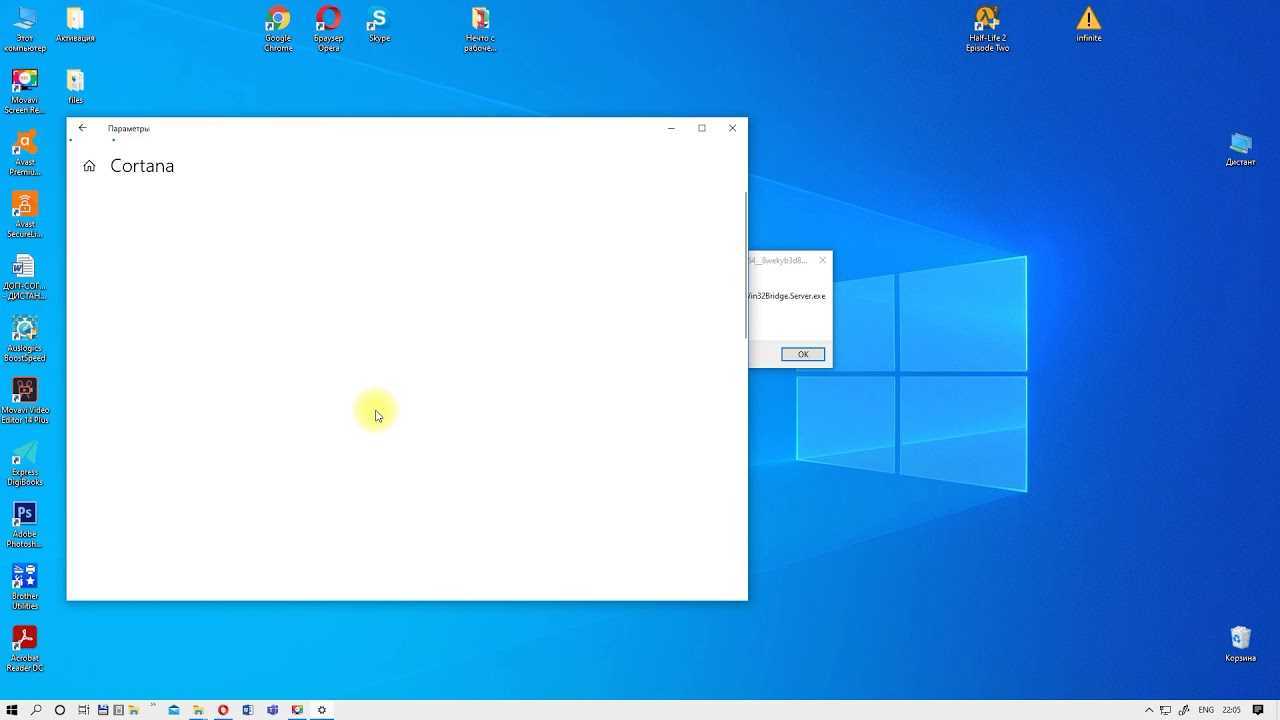This screenshot has width=1280, height=720.
Task: Close the Параметры window
Action: point(732,128)
